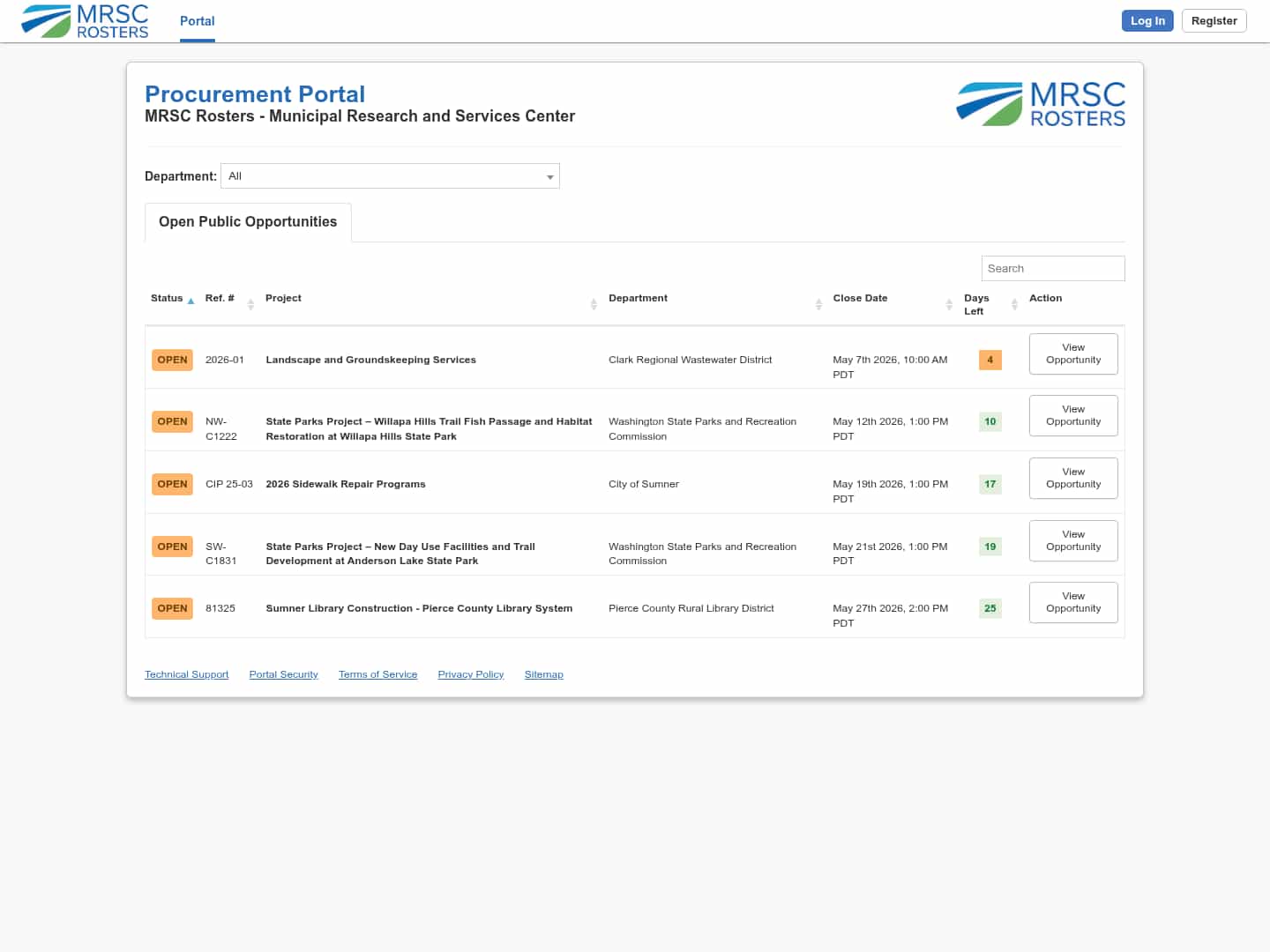Viewport: 1270px width, 952px height.
Task: Click reference number CIP 25-03
Action: click(229, 484)
